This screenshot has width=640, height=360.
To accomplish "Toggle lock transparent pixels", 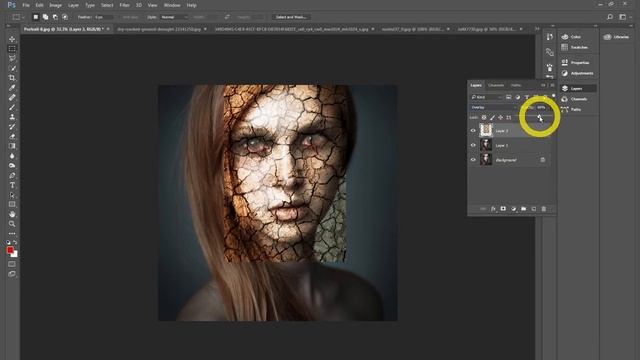I will click(x=484, y=118).
